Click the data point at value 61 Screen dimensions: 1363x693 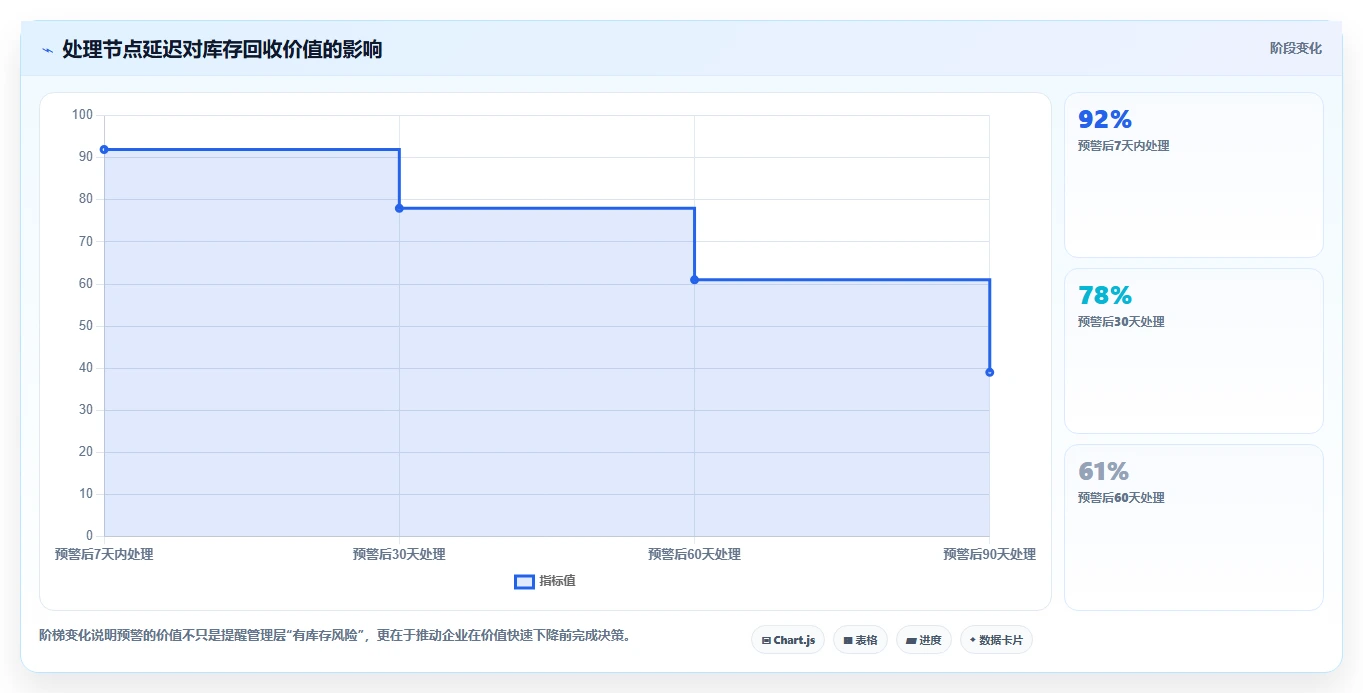point(694,280)
